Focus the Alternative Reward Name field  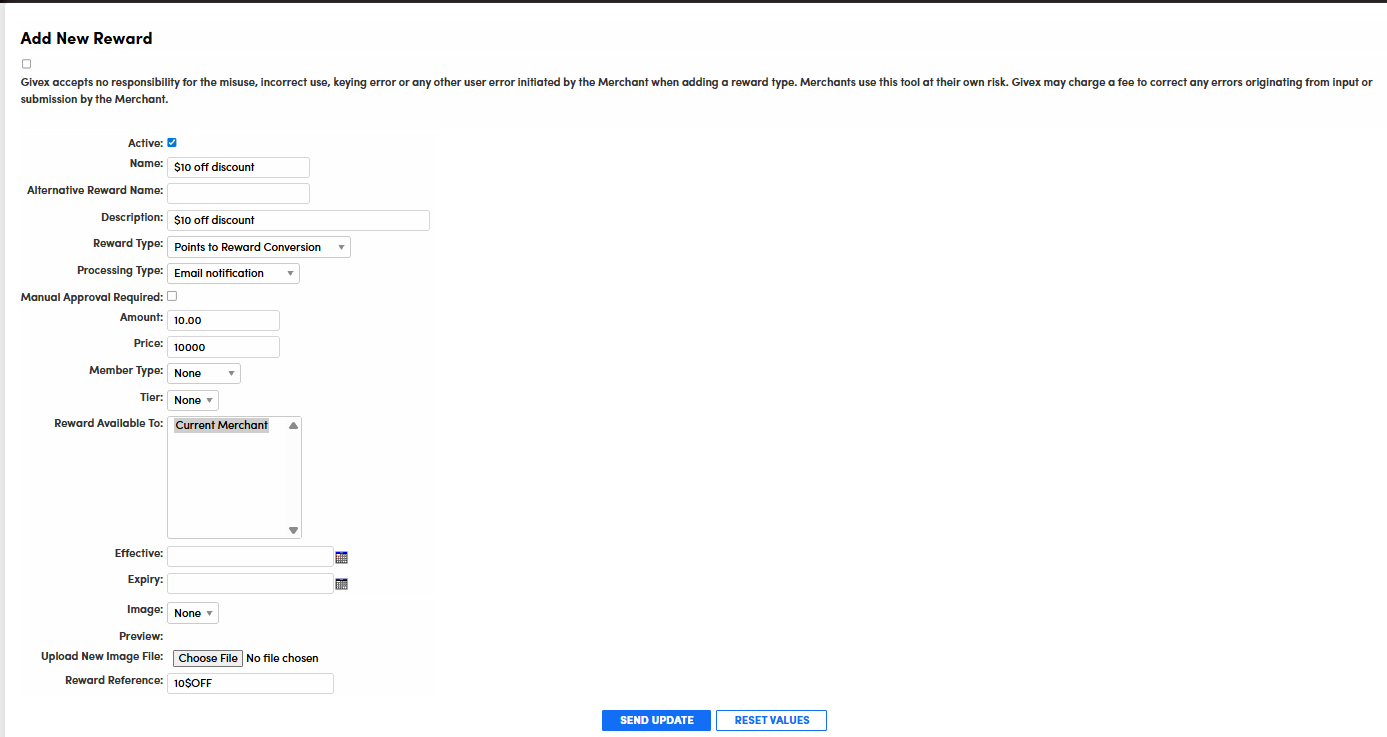tap(238, 193)
